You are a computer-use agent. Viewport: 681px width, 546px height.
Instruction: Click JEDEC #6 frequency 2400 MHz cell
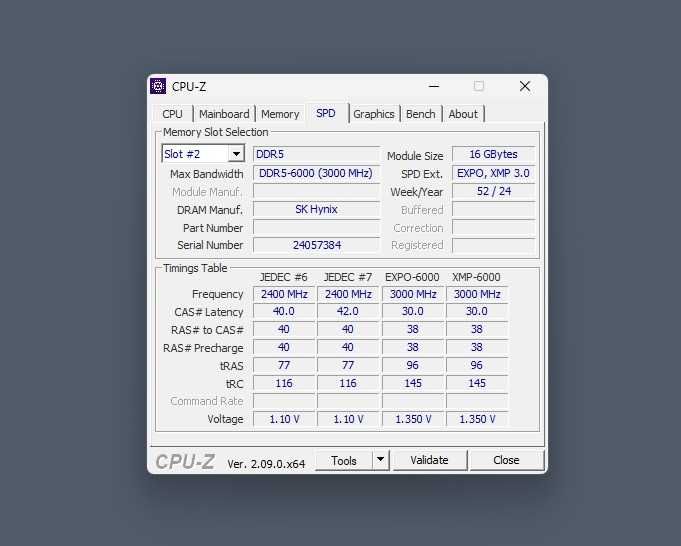point(284,294)
